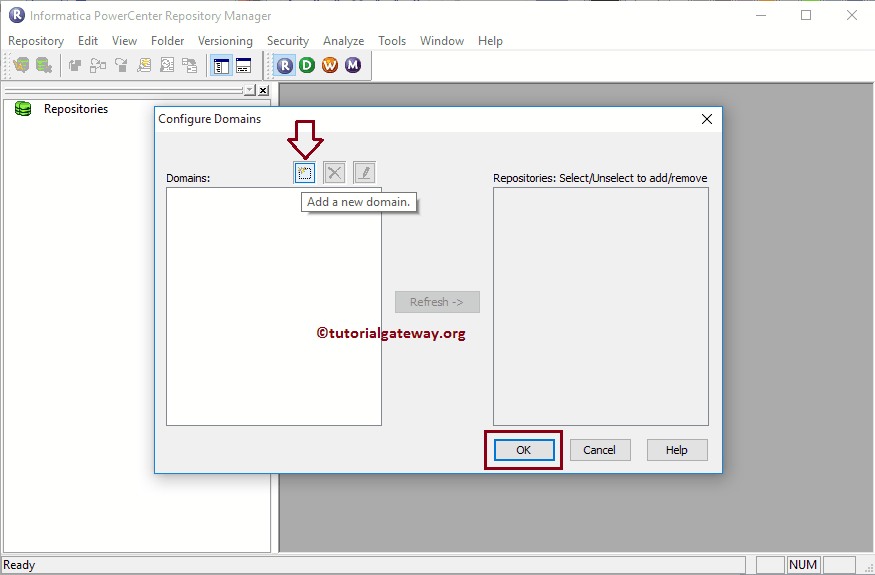The width and height of the screenshot is (875, 575).
Task: Toggle the Output window view icon
Action: tap(243, 65)
